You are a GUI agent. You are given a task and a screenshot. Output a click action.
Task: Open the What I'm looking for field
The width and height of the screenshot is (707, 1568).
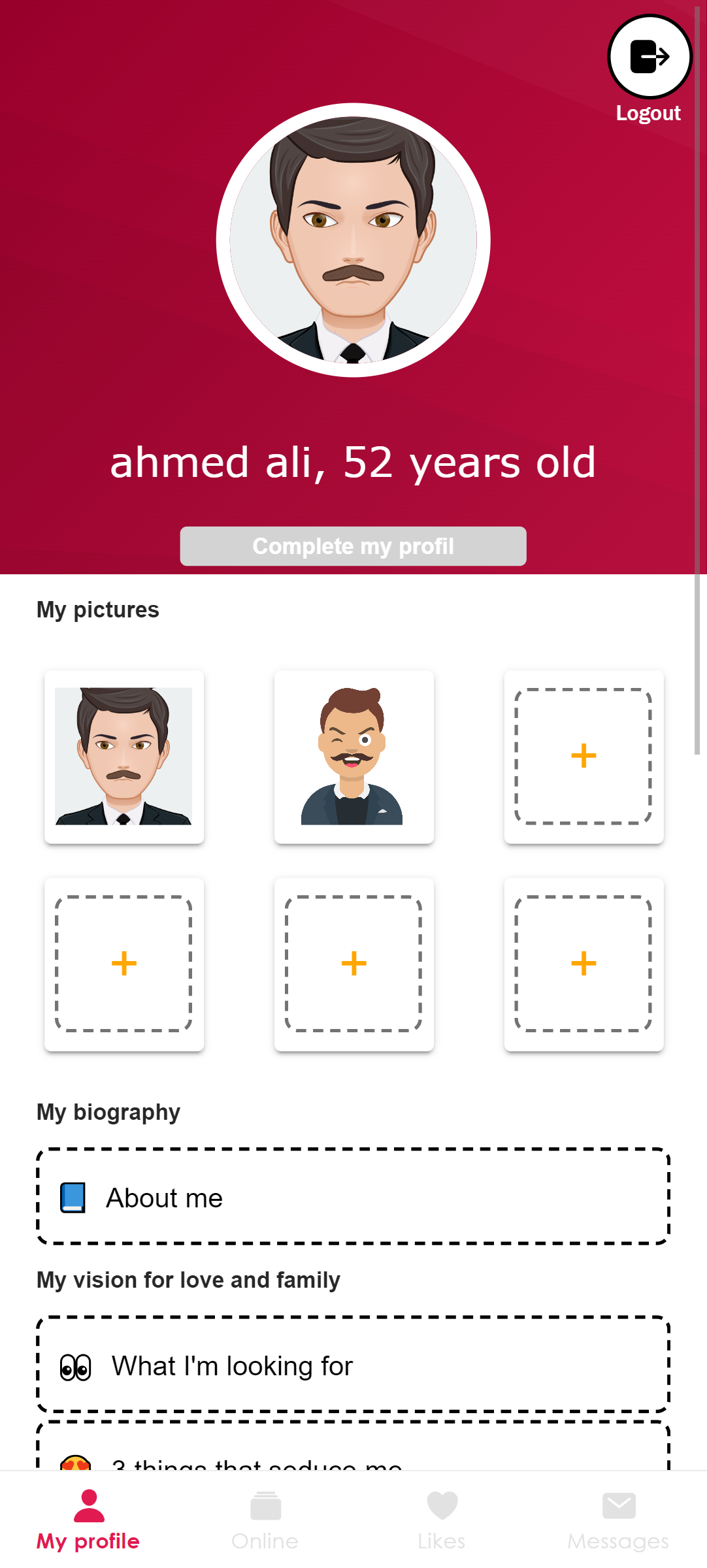click(x=354, y=1365)
